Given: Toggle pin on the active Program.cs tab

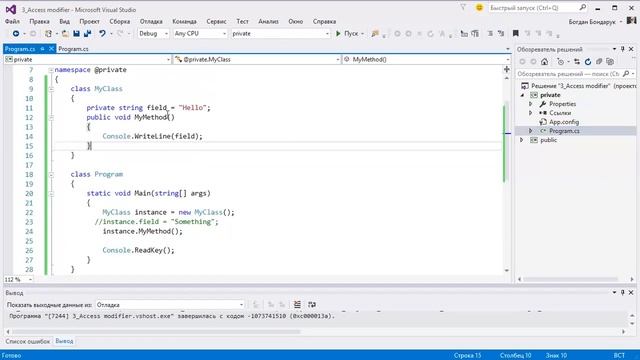Looking at the screenshot, I should pos(42,49).
